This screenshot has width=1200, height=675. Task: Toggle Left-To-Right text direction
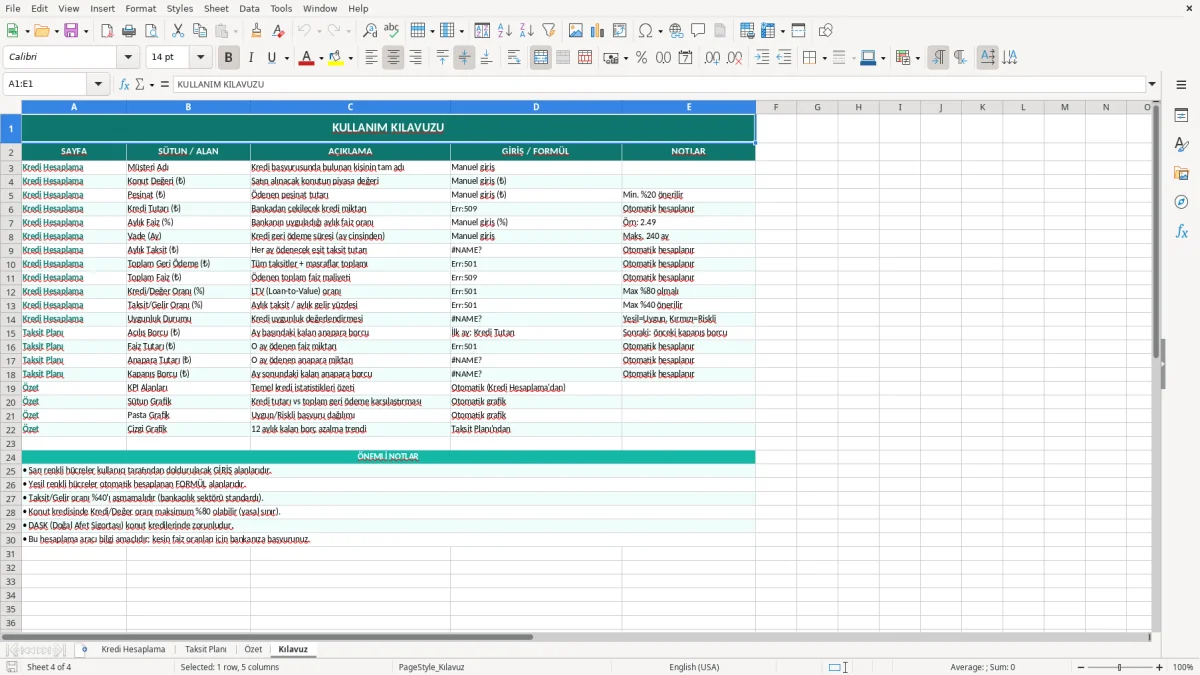pos(938,58)
